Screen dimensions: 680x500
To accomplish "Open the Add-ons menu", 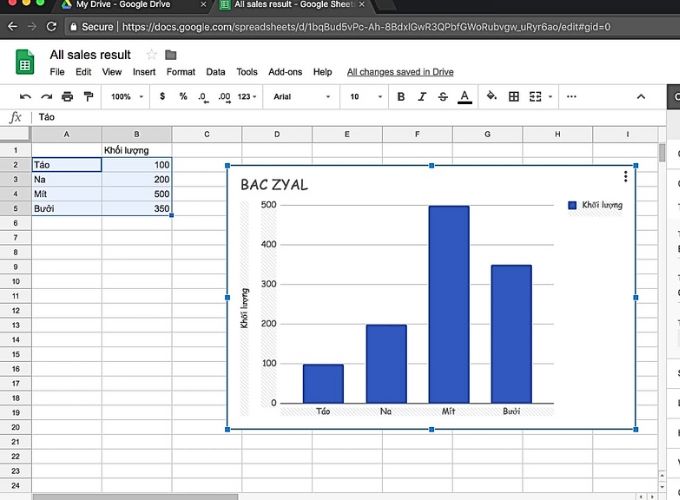I will [285, 72].
